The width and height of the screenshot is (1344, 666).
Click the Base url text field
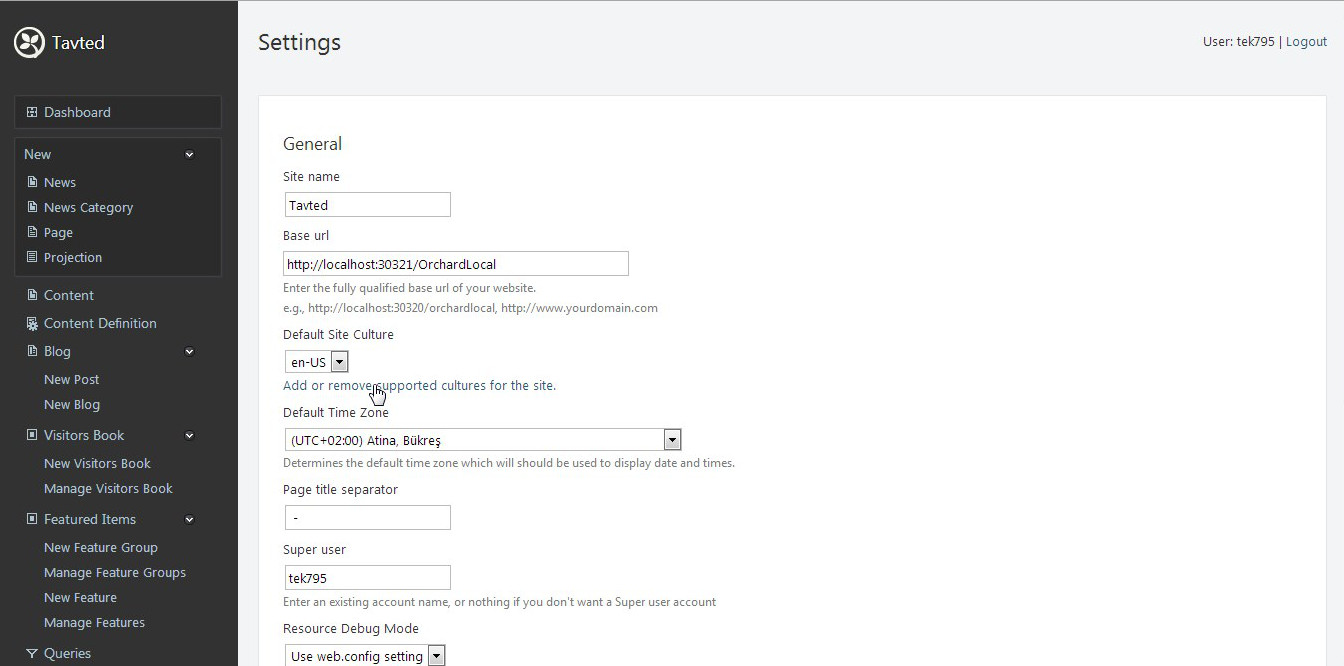[455, 264]
